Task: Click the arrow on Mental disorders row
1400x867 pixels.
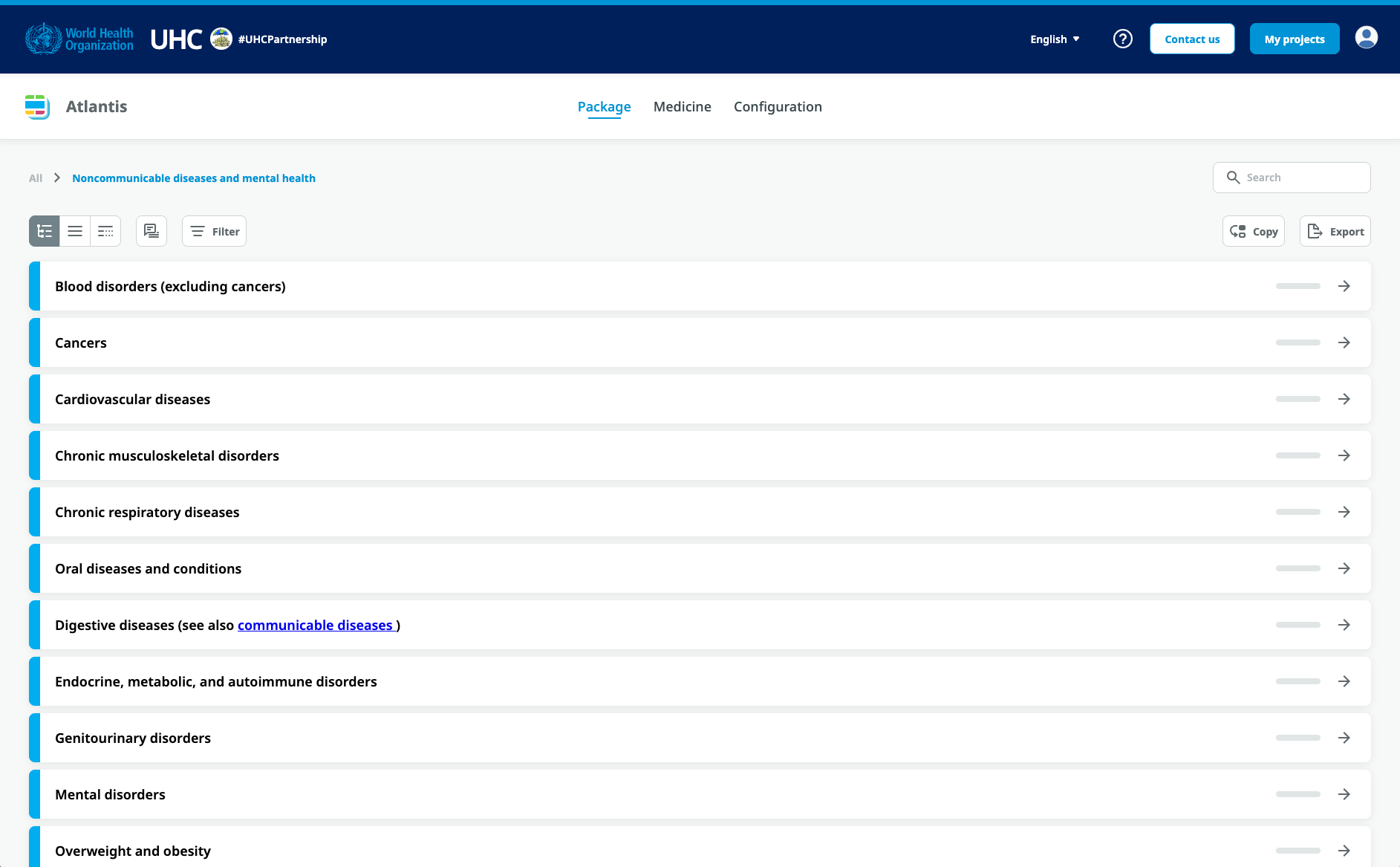Action: [x=1344, y=794]
